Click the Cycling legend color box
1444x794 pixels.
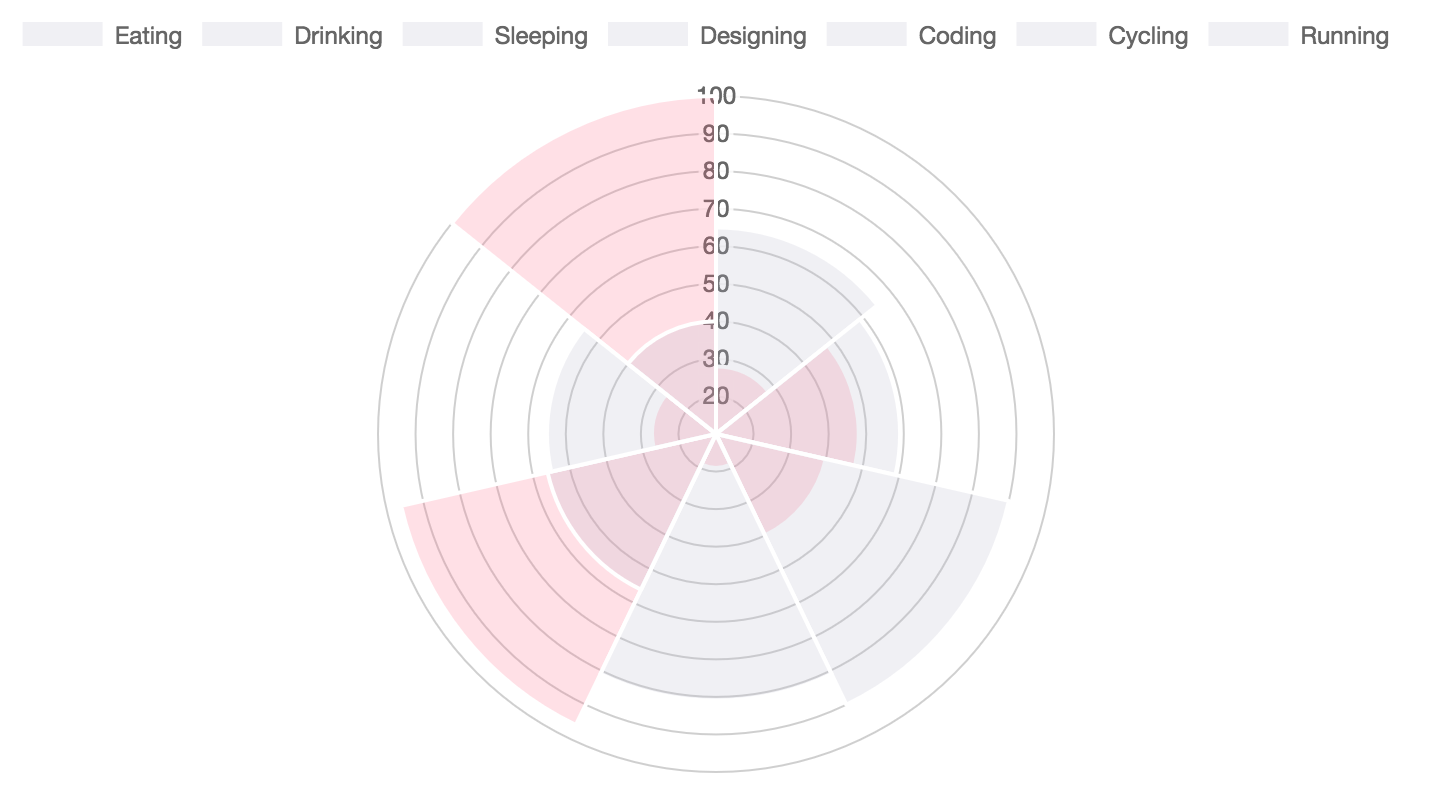(1056, 35)
